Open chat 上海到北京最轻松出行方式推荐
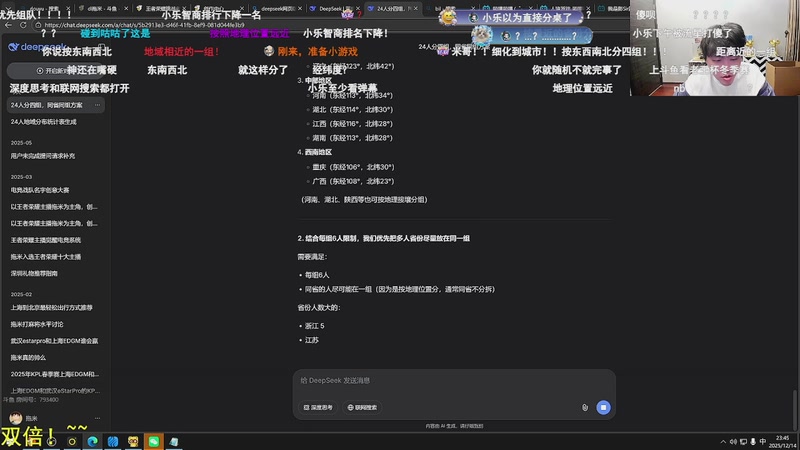The height and width of the screenshot is (450, 800). (x=52, y=308)
